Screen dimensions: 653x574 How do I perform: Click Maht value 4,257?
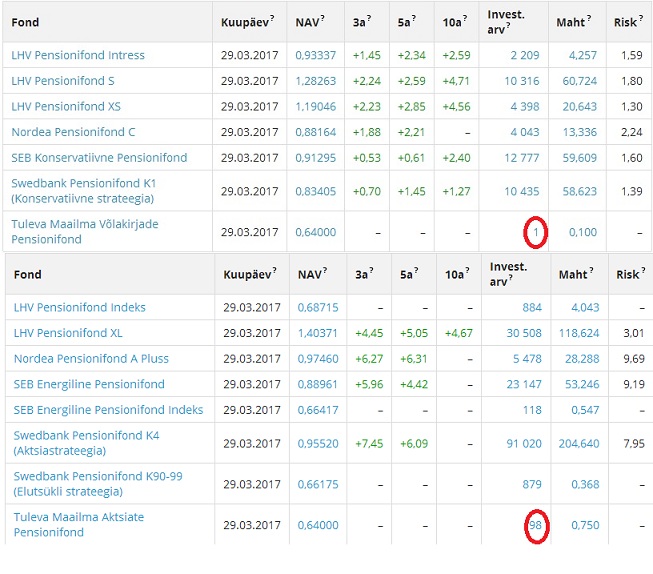583,55
